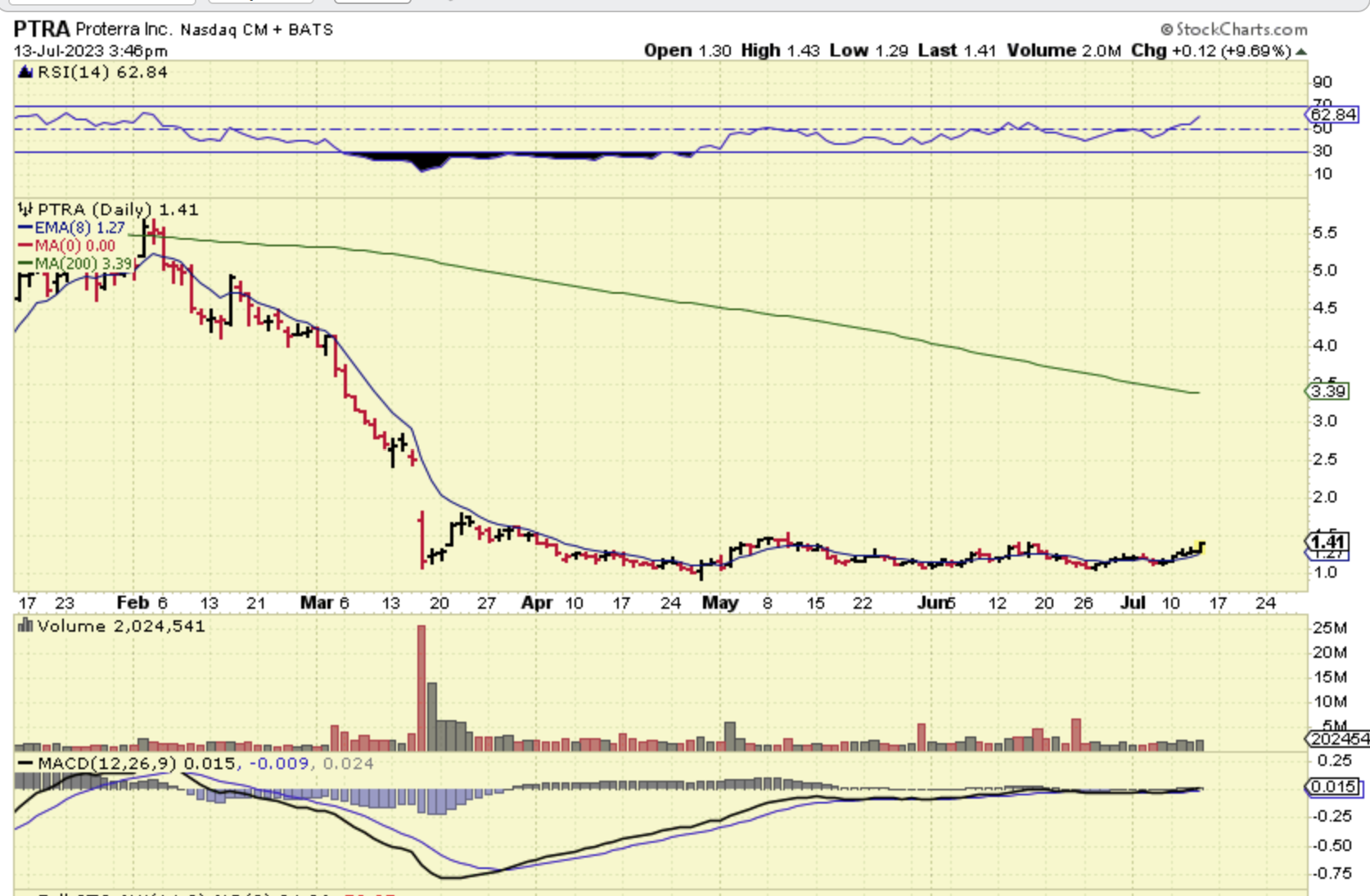Image resolution: width=1370 pixels, height=896 pixels.
Task: Click the blue line swatch for EMA(8)
Action: (25, 228)
